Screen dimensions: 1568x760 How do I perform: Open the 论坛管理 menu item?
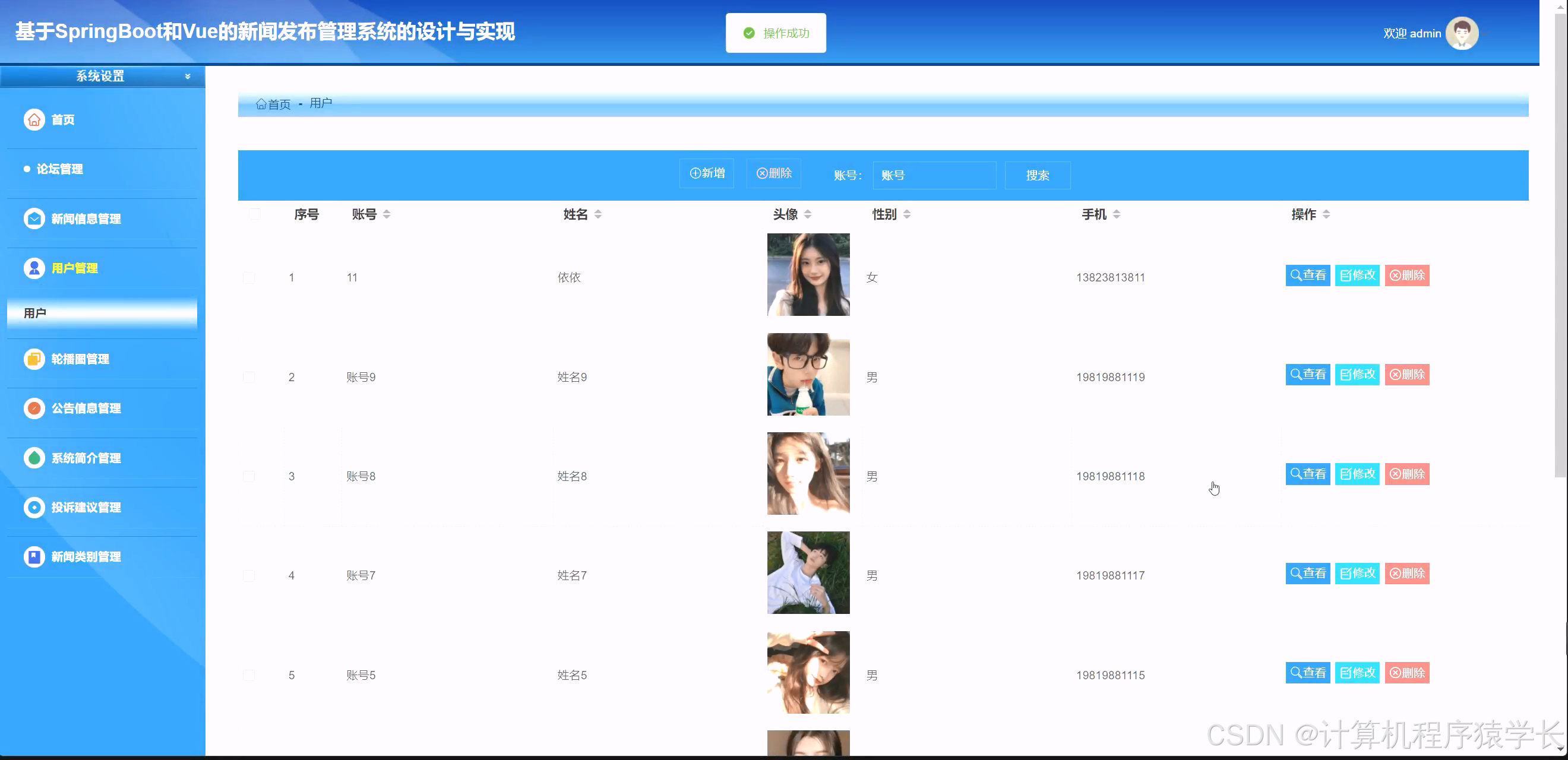tap(59, 169)
